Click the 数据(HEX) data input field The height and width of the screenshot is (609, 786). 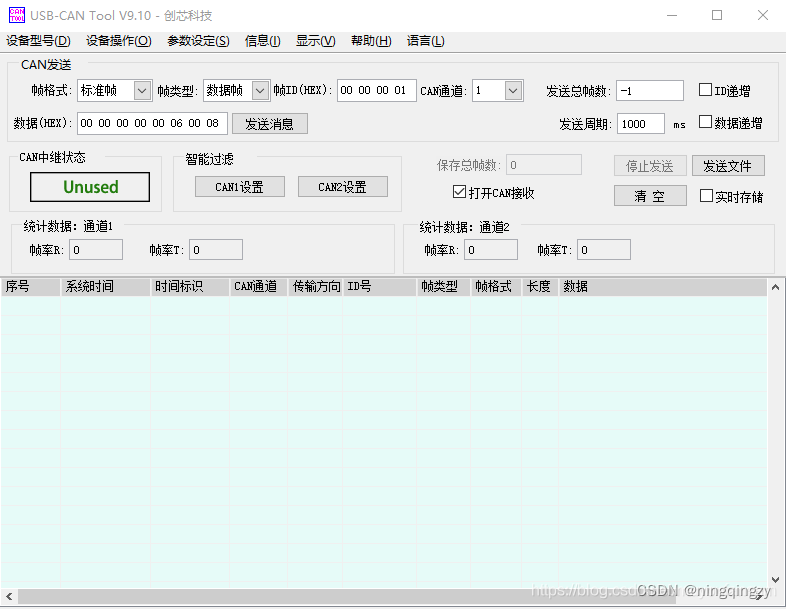pyautogui.click(x=152, y=123)
